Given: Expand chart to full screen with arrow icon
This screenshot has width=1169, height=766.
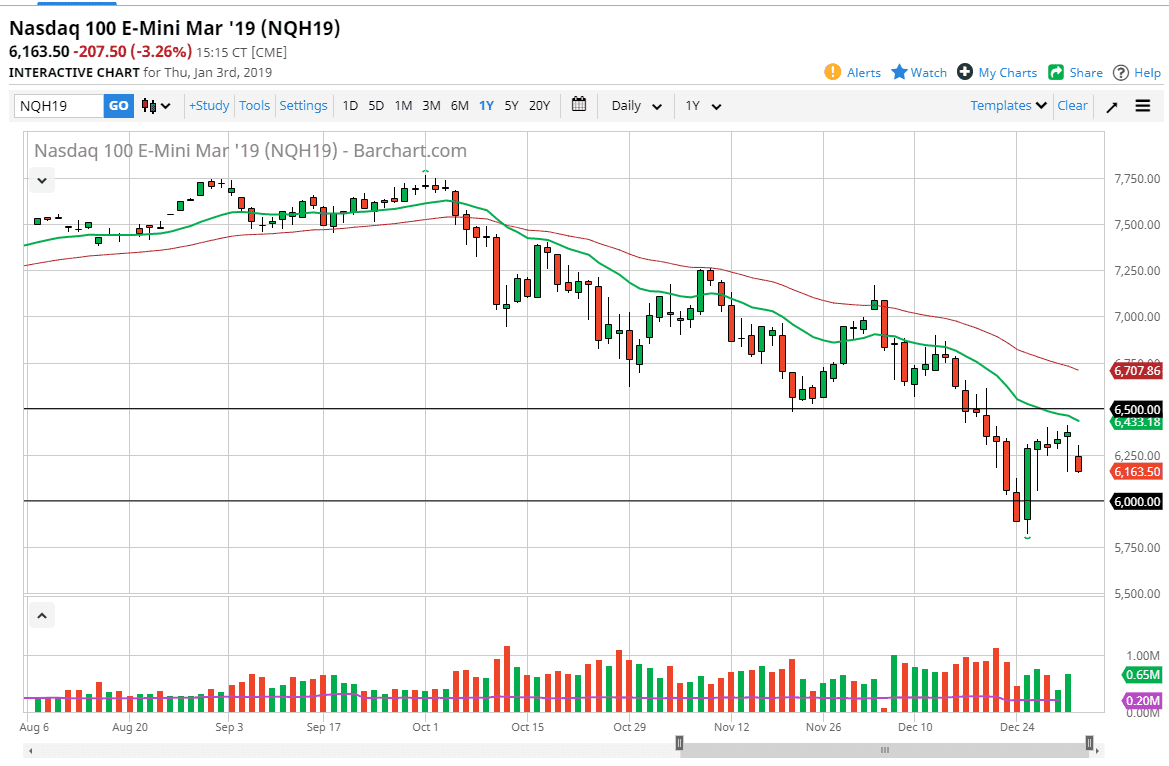Looking at the screenshot, I should tap(1111, 105).
